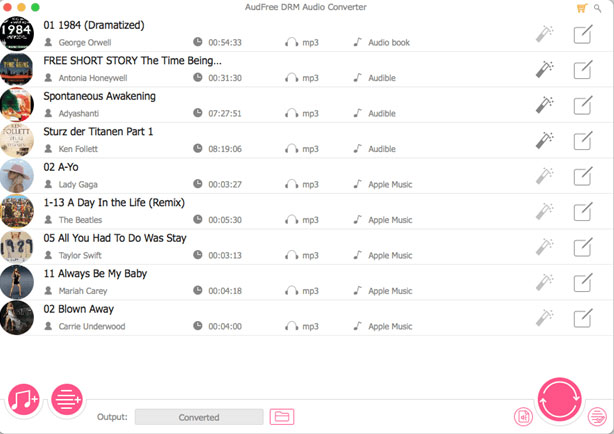The image size is (614, 434).
Task: Open effects wand for Spontaneous Awakening
Action: pos(544,105)
